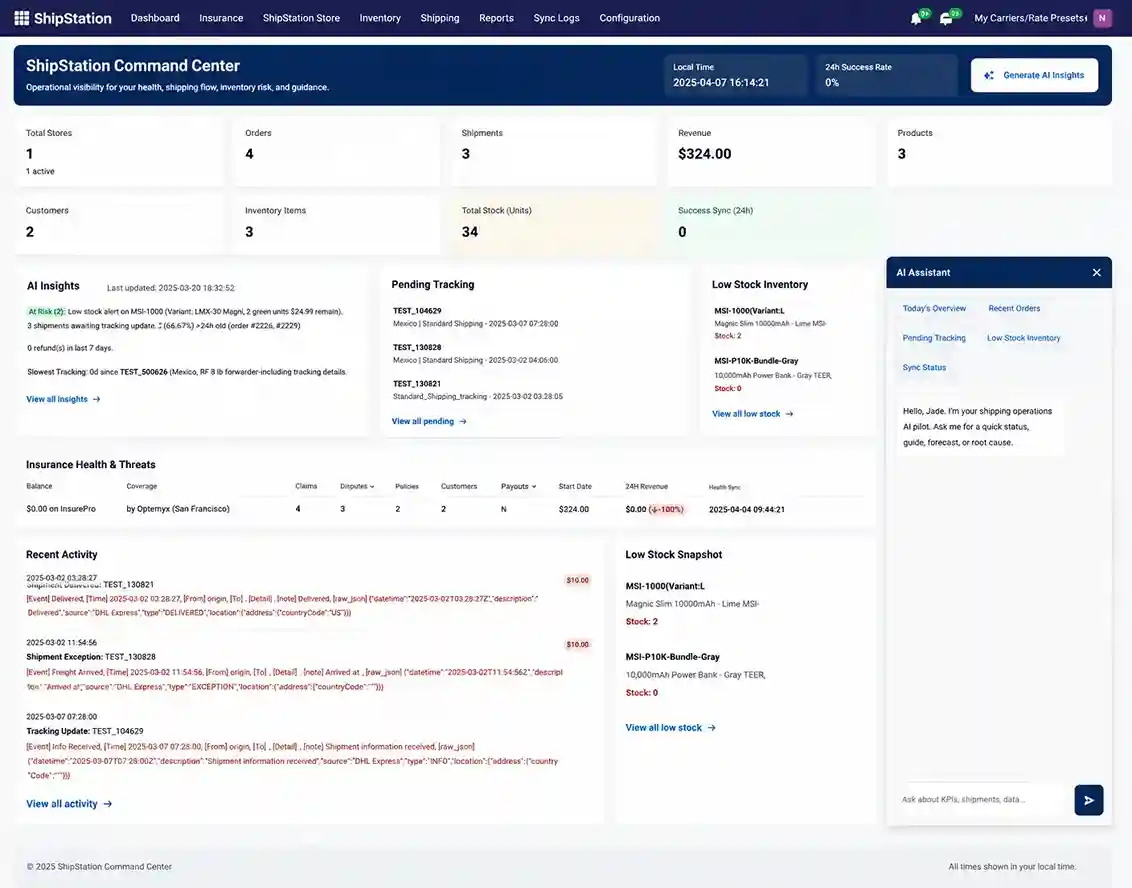The height and width of the screenshot is (888, 1132).
Task: Open the Shipments stat card
Action: pyautogui.click(x=554, y=152)
